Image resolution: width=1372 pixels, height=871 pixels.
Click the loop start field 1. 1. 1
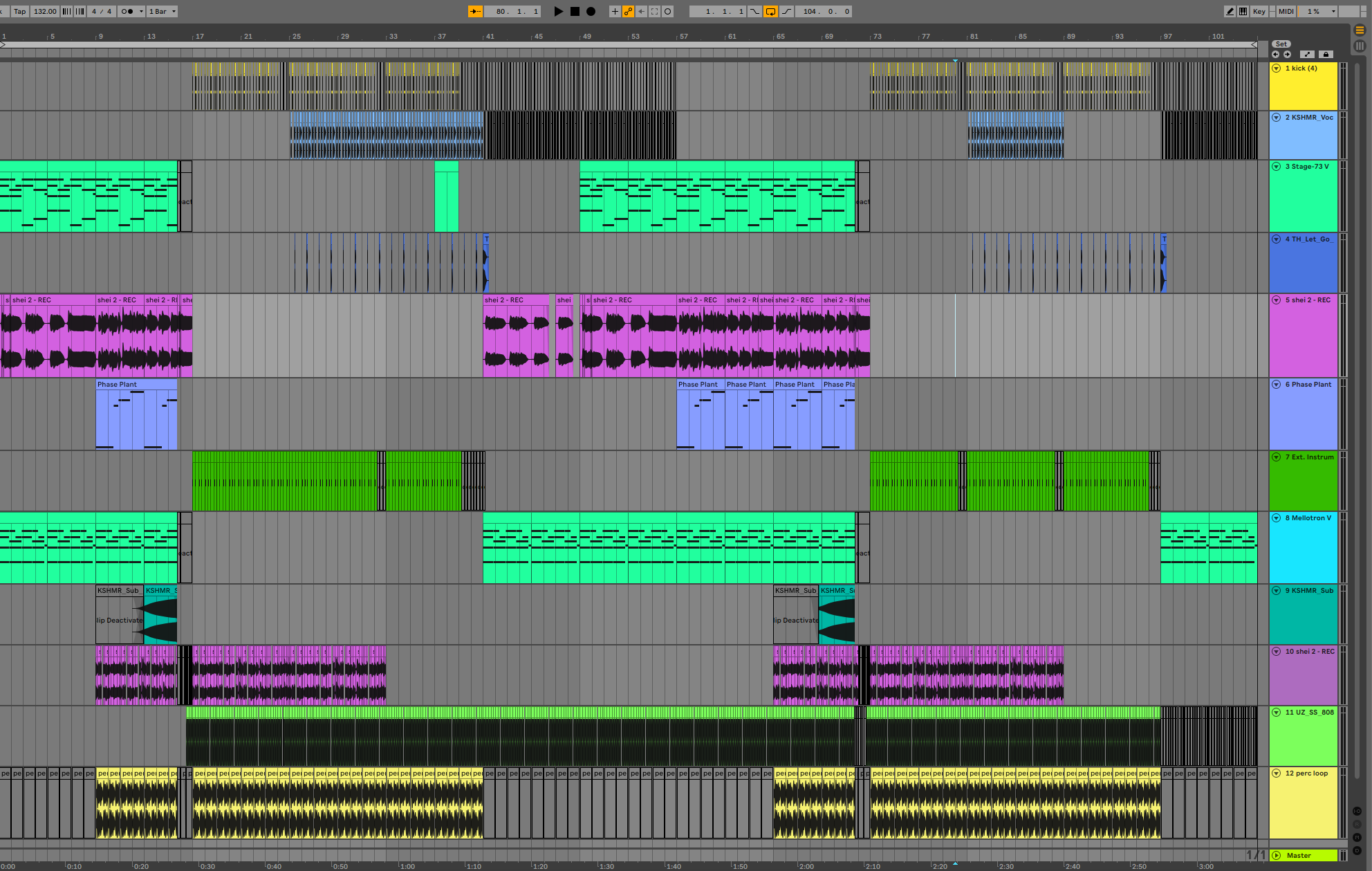pos(718,12)
